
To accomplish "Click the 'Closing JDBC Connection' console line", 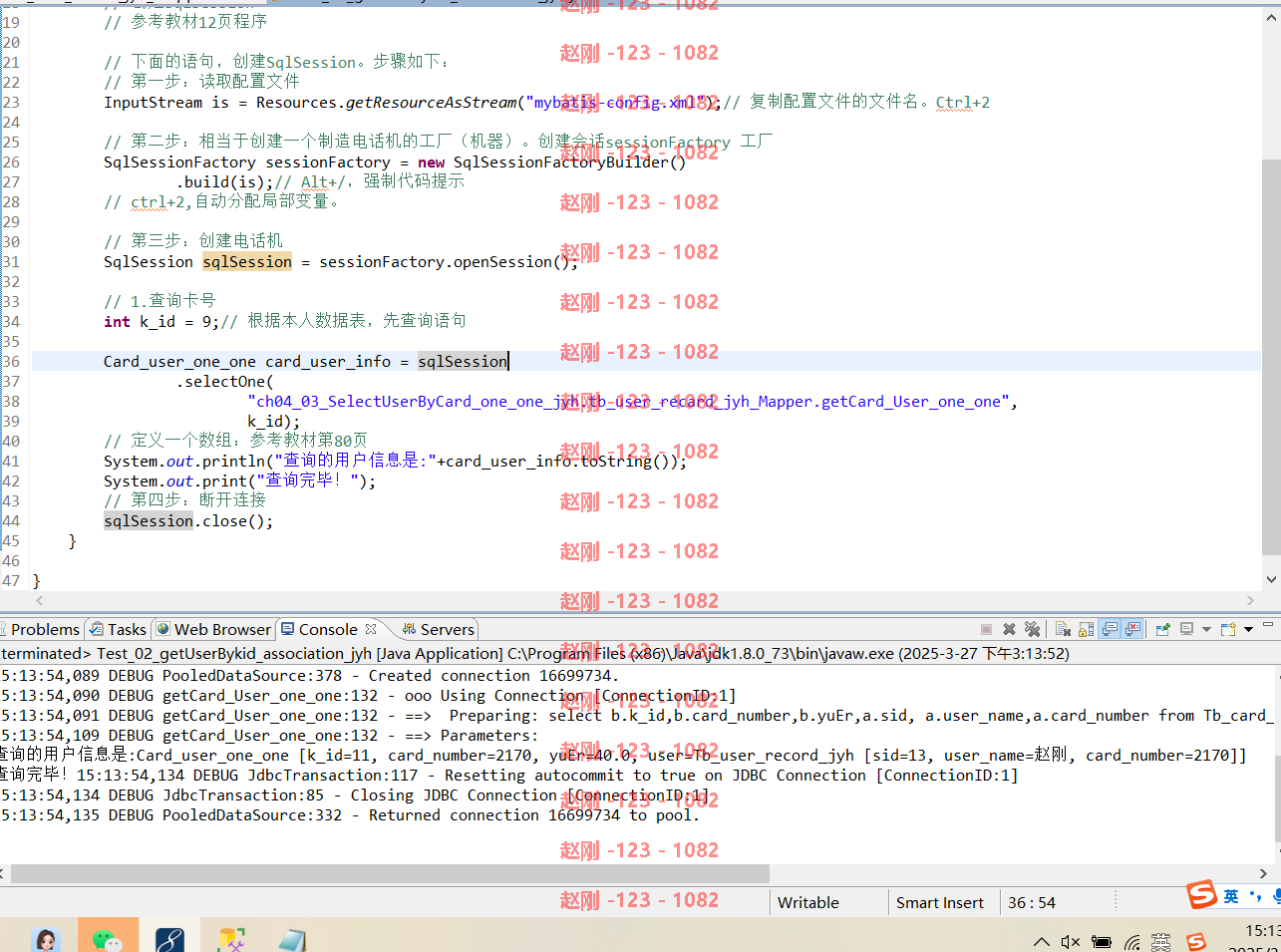I will (355, 794).
